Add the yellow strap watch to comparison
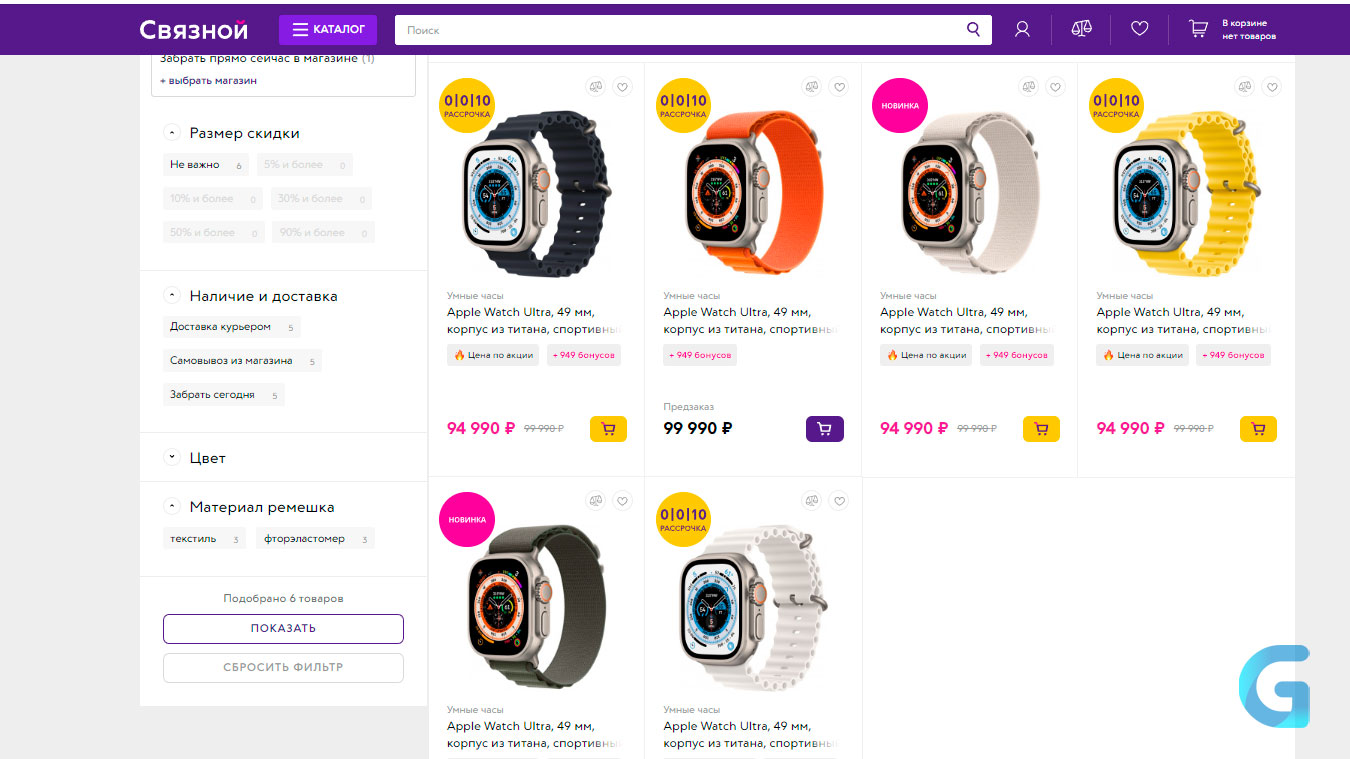The width and height of the screenshot is (1350, 759). coord(1244,87)
